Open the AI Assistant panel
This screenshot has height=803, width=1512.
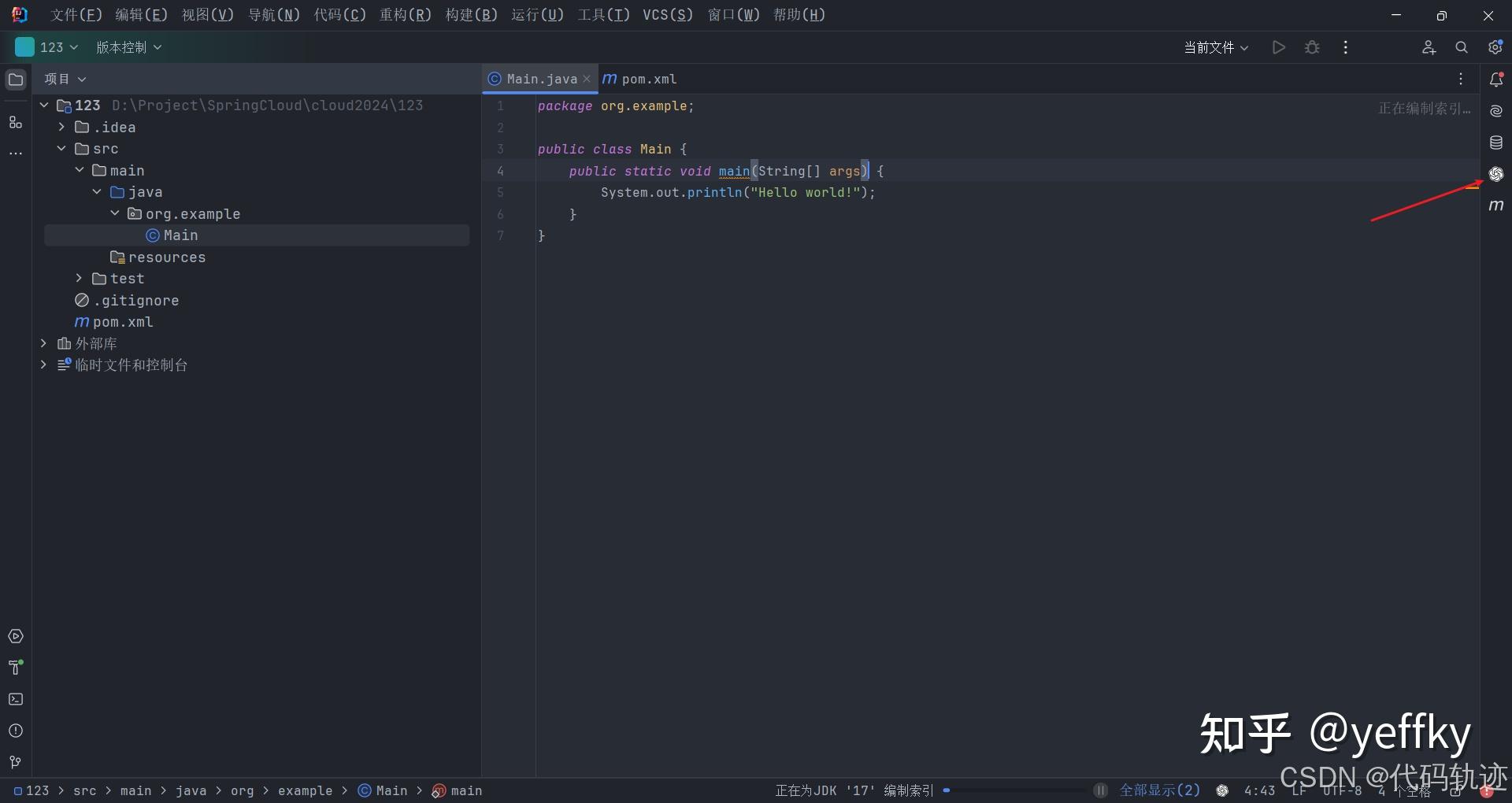click(x=1497, y=111)
